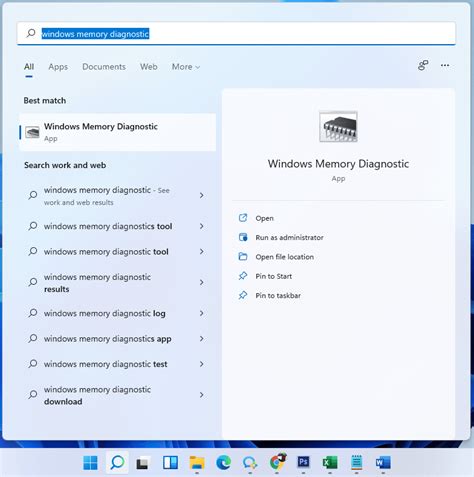Click the Search icon on the taskbar
The image size is (474, 477).
[x=117, y=462]
